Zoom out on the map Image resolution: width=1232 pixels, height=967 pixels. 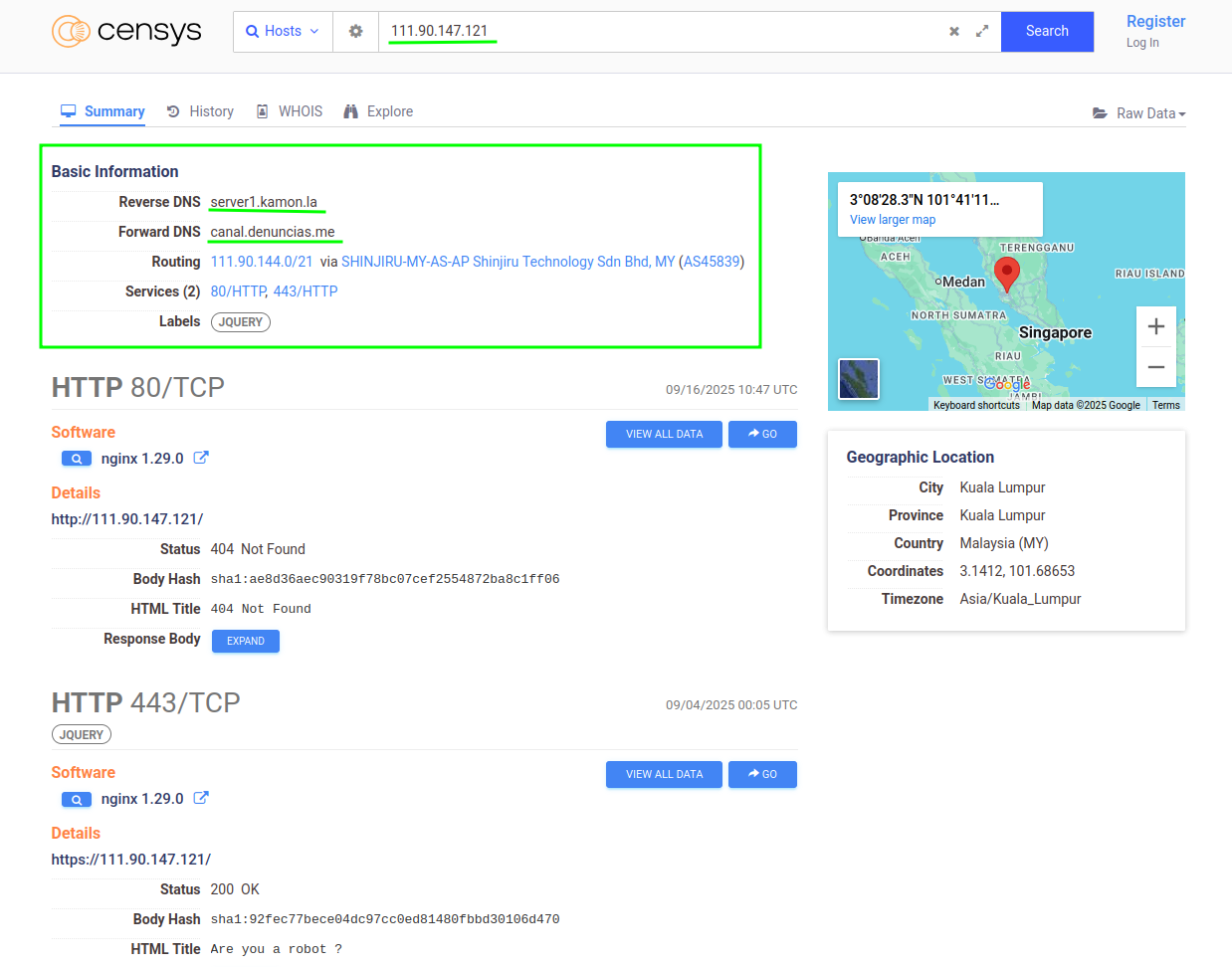(x=1155, y=367)
